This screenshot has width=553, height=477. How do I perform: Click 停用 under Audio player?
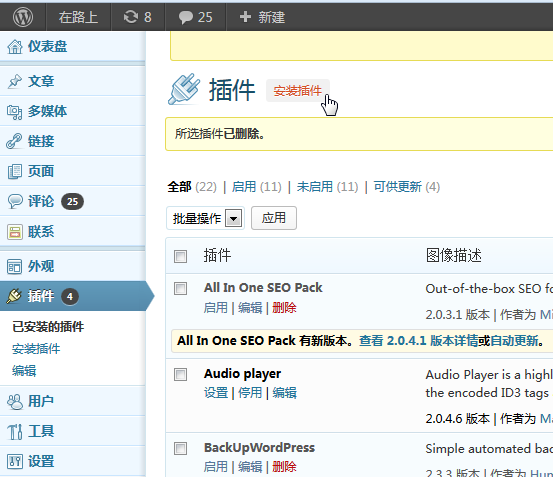(x=250, y=393)
